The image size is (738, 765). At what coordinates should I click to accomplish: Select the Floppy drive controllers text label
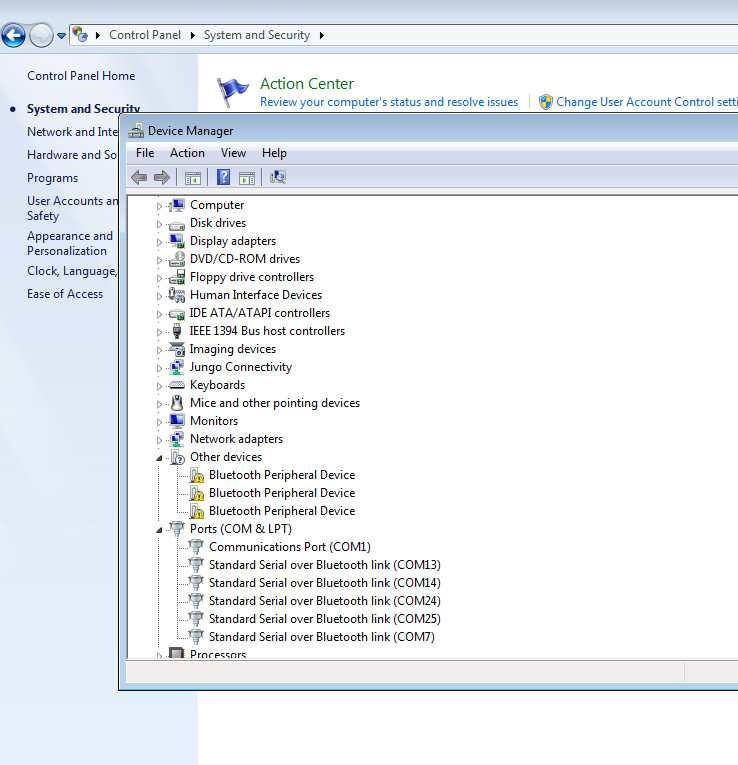click(x=252, y=277)
